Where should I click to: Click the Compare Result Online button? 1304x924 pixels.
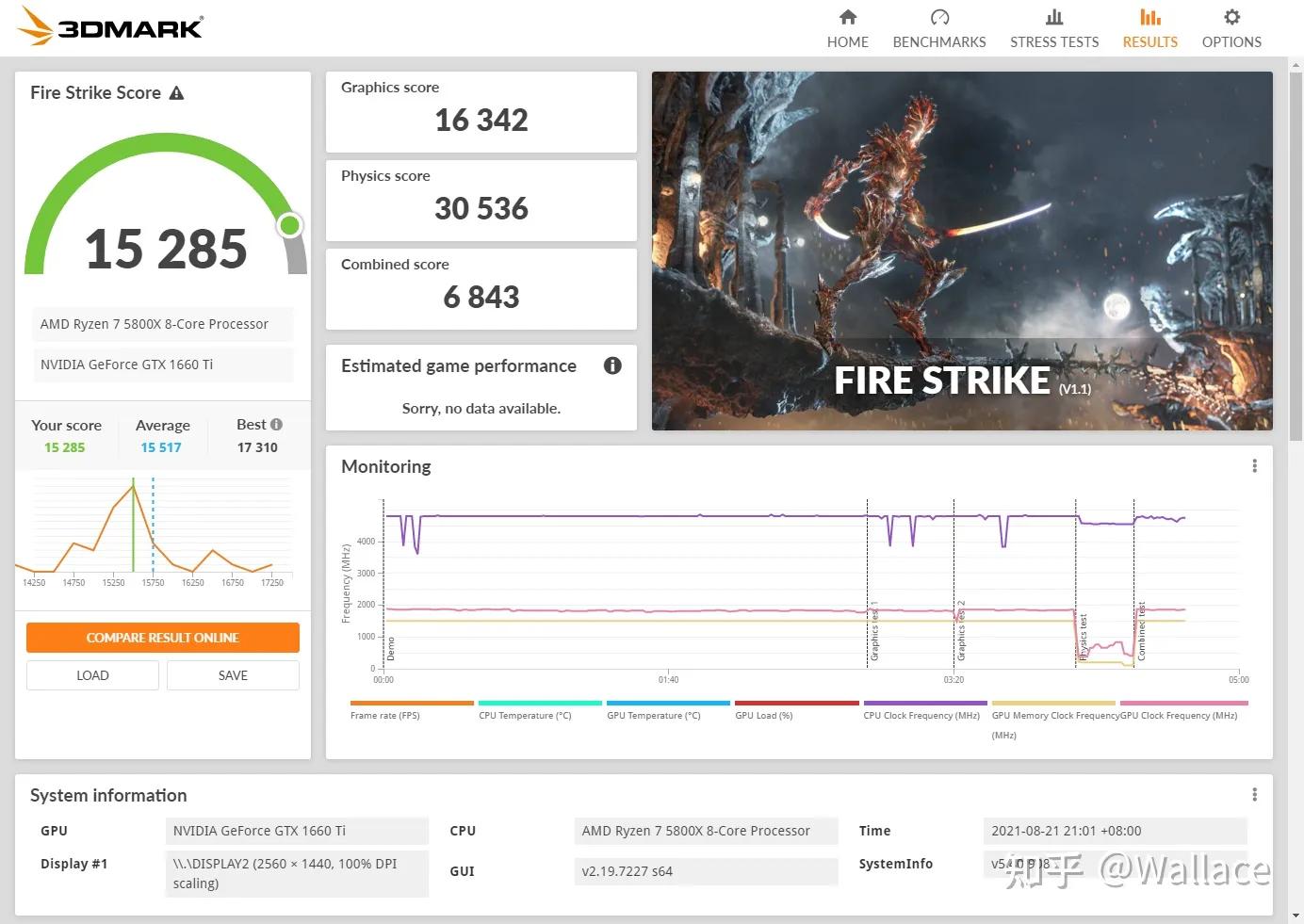(x=162, y=638)
